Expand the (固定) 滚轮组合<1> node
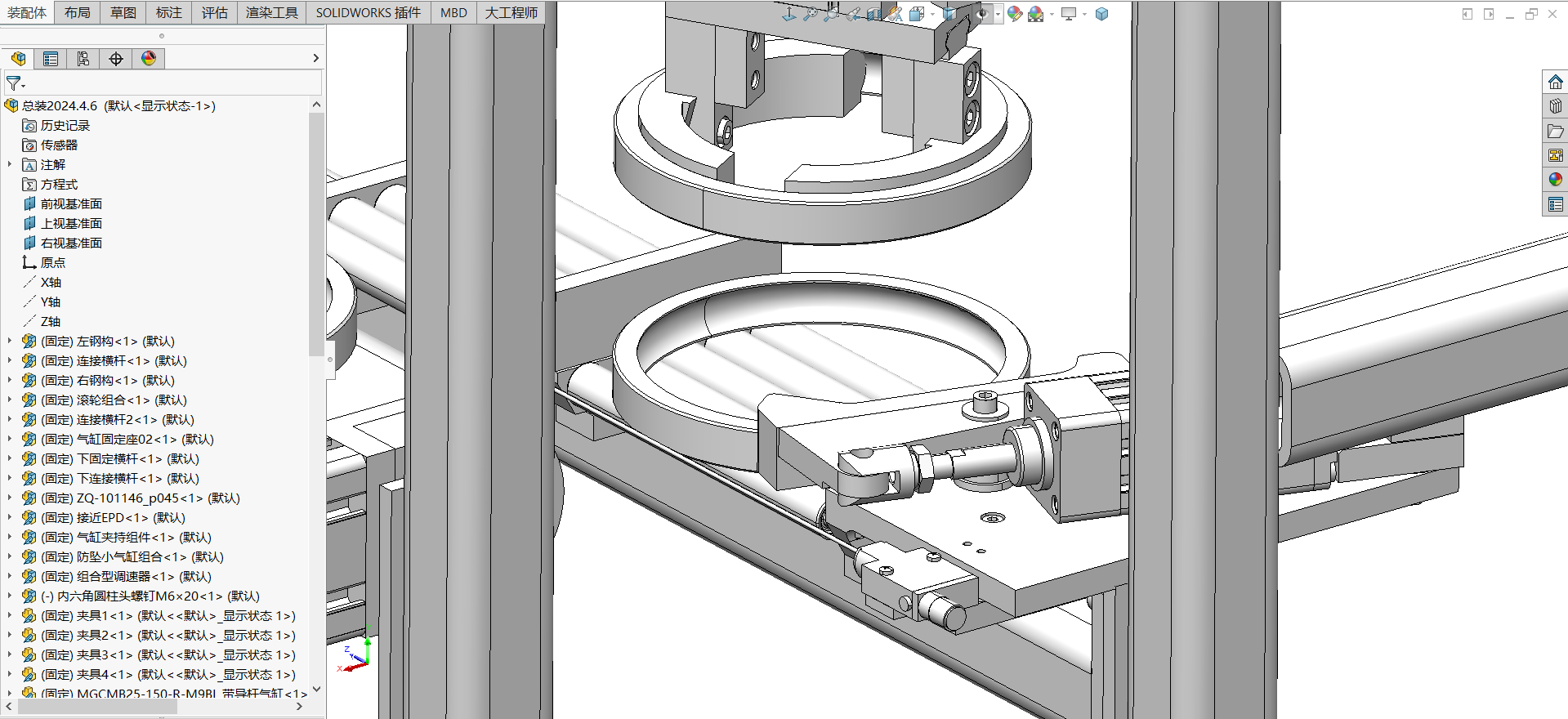 10,400
